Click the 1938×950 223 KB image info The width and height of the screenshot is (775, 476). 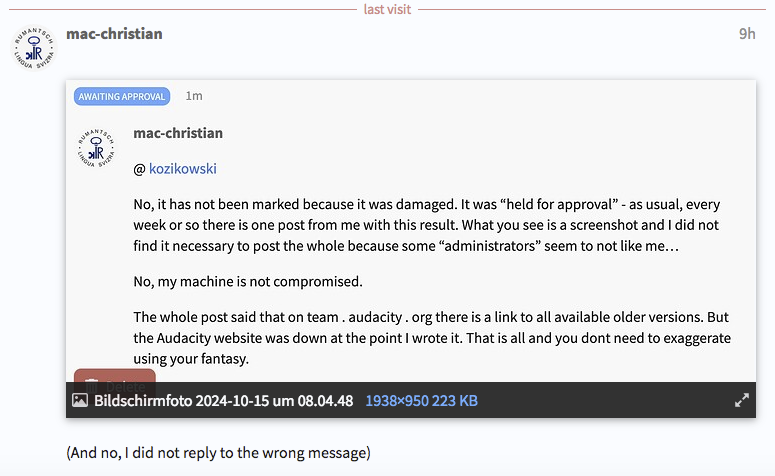click(421, 401)
